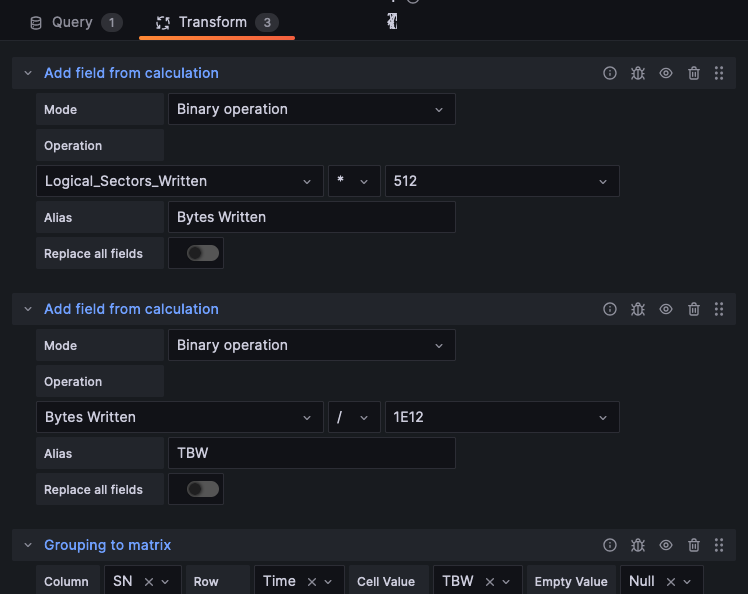Screen dimensions: 748x594
Task: Toggle Replace all fields for Bytes Written
Action: pyautogui.click(x=202, y=253)
